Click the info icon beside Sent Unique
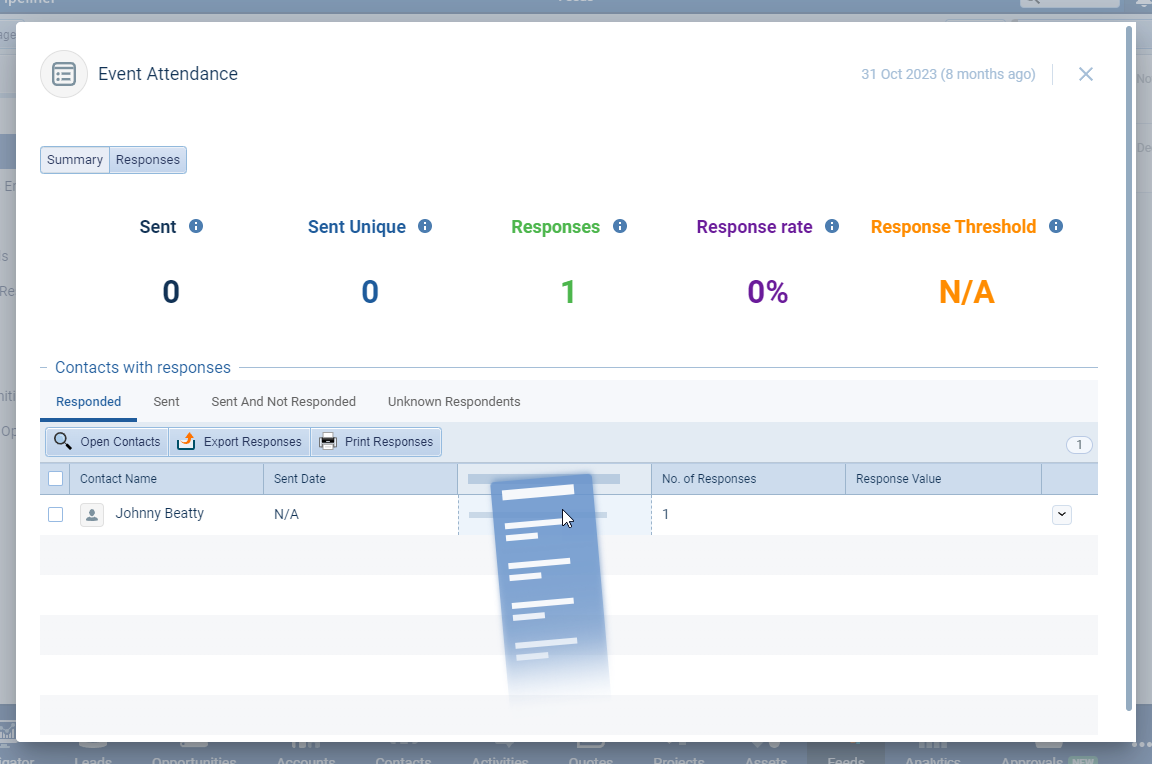This screenshot has width=1152, height=764. pos(425,226)
